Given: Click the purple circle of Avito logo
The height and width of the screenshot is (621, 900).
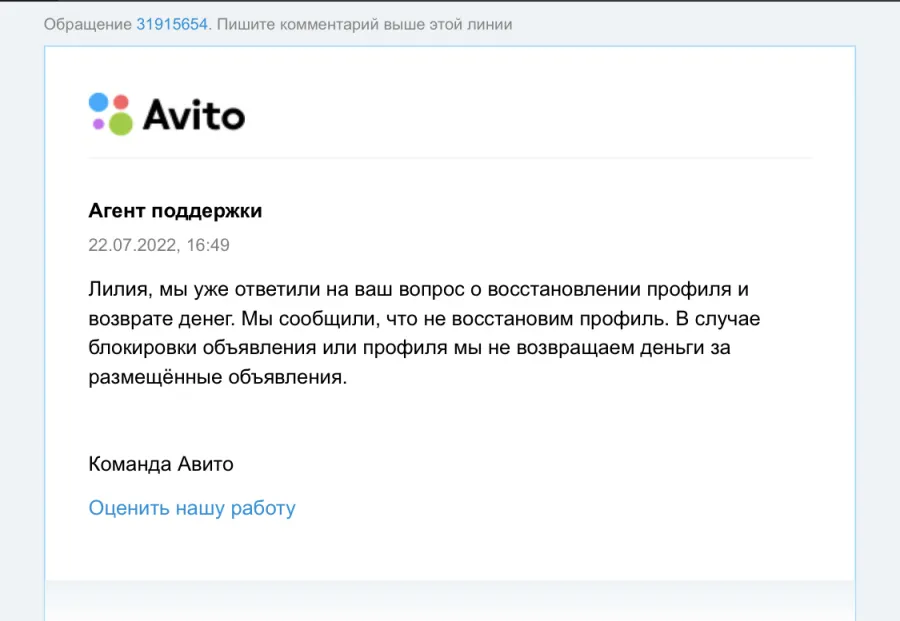Looking at the screenshot, I should tap(99, 124).
